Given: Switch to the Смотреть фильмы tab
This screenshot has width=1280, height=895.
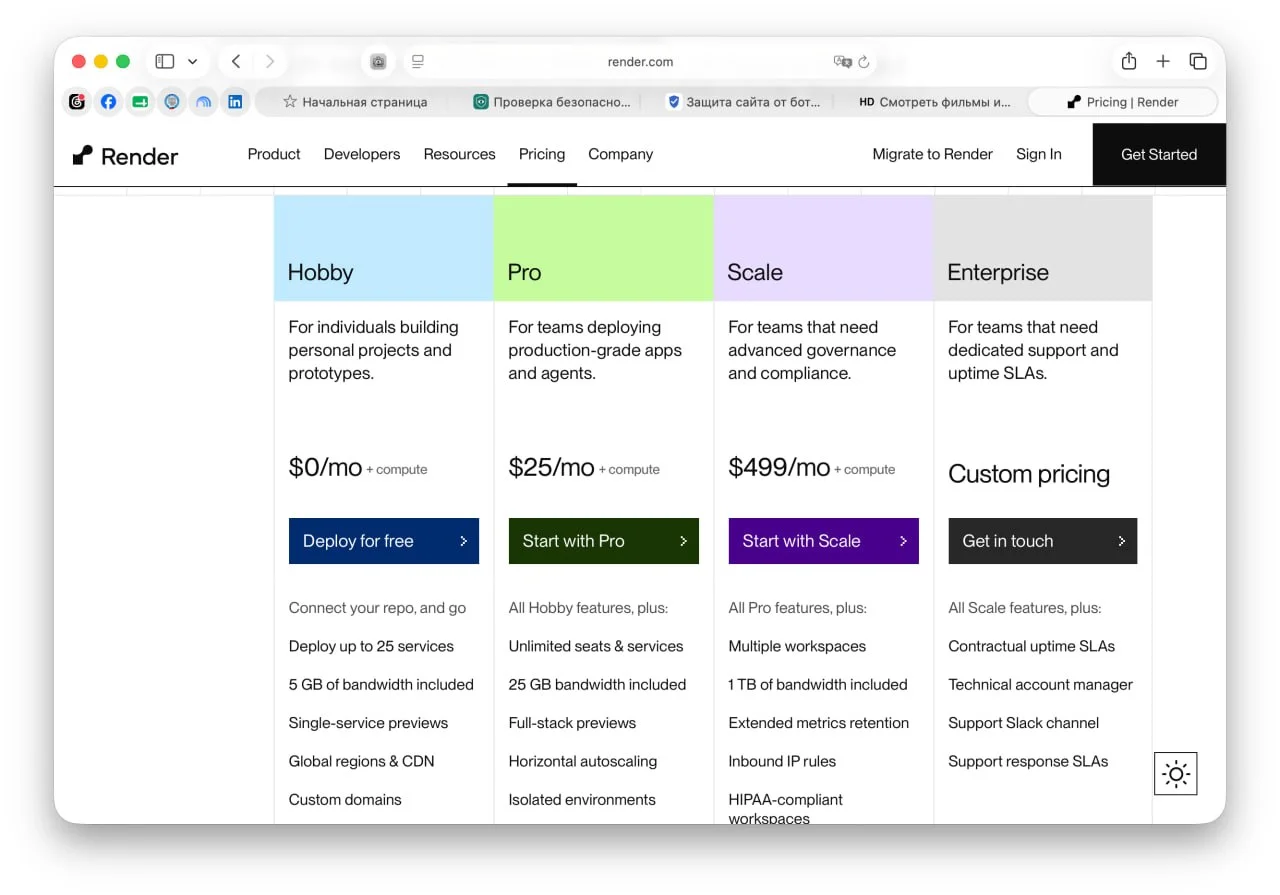Looking at the screenshot, I should [934, 102].
